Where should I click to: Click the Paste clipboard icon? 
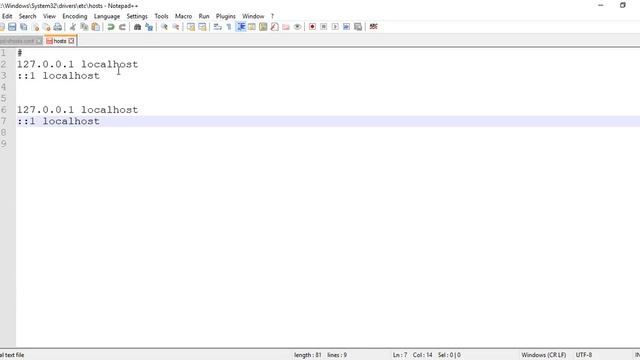click(96, 27)
